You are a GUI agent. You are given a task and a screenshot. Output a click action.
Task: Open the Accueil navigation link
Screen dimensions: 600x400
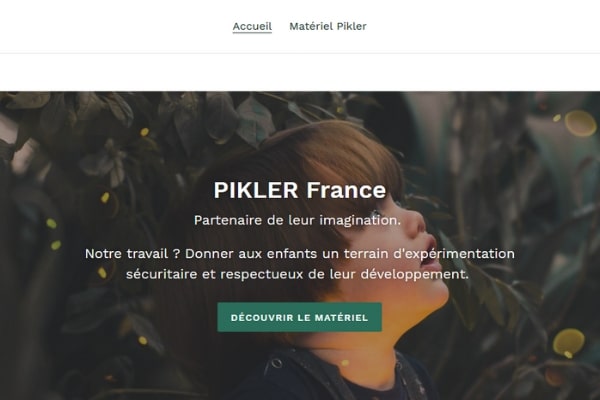[252, 26]
